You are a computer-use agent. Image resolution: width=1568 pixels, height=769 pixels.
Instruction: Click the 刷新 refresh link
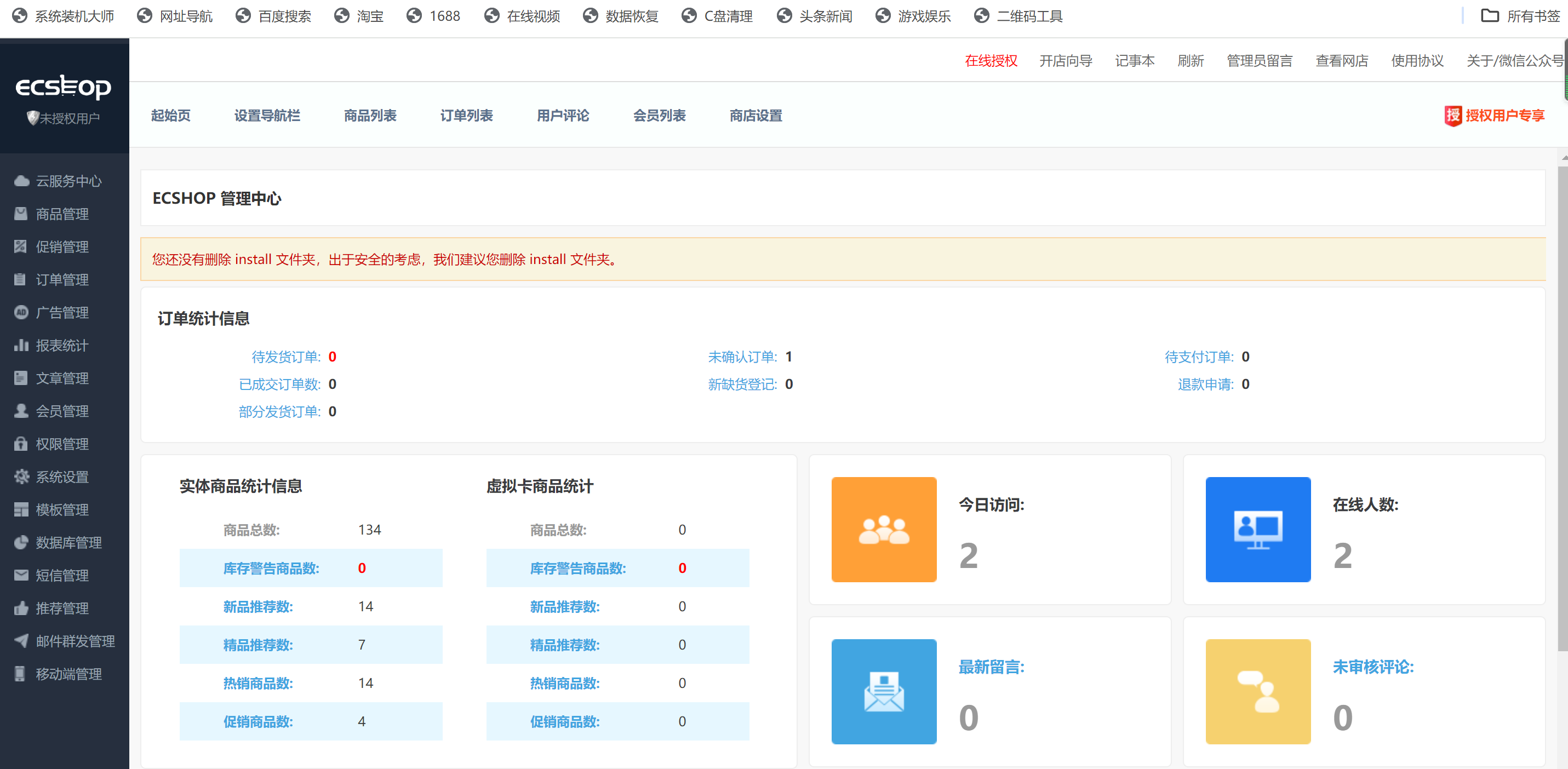[x=1191, y=61]
